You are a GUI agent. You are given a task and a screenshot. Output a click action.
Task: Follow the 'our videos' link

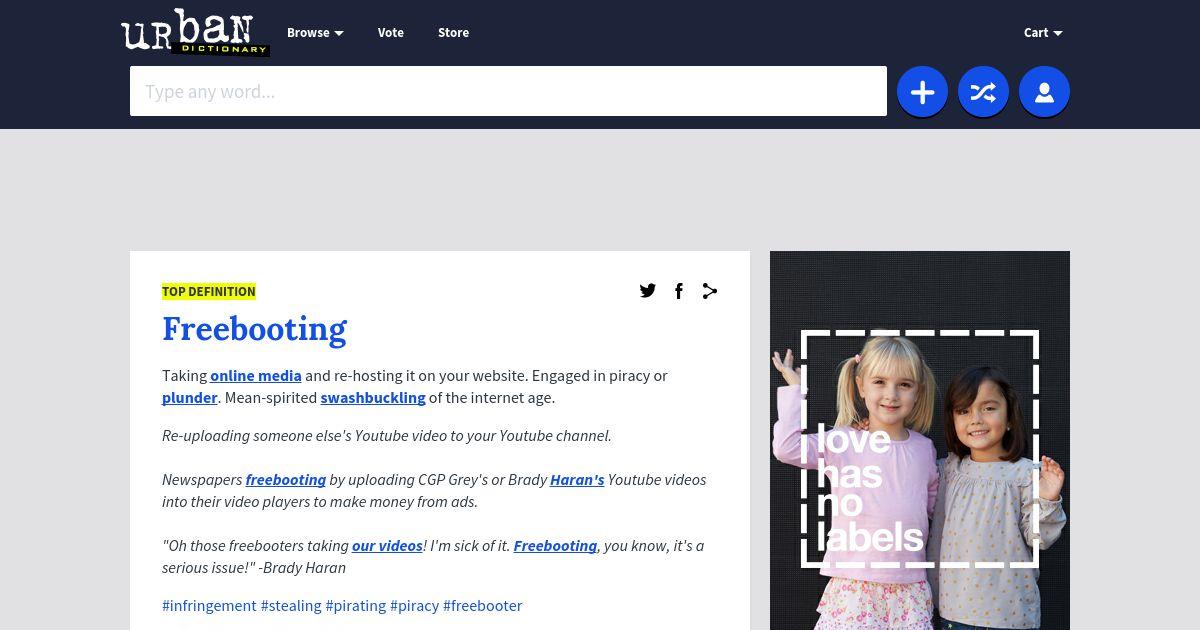tap(387, 545)
